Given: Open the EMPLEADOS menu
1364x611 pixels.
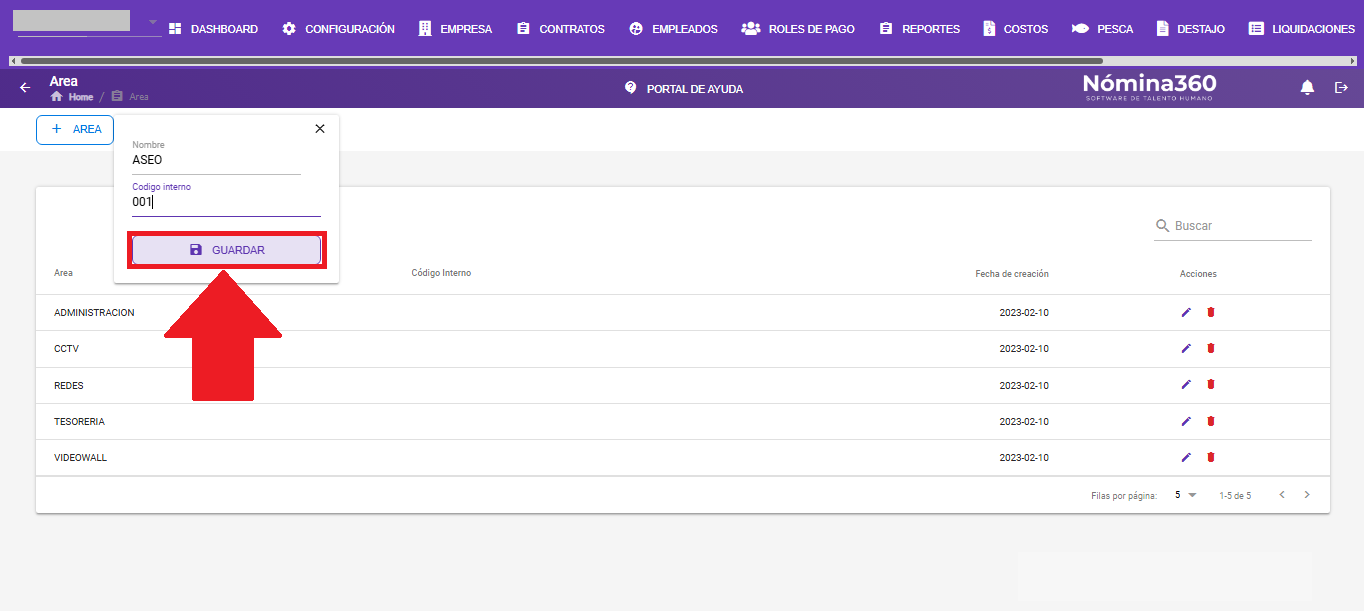Looking at the screenshot, I should 673,29.
